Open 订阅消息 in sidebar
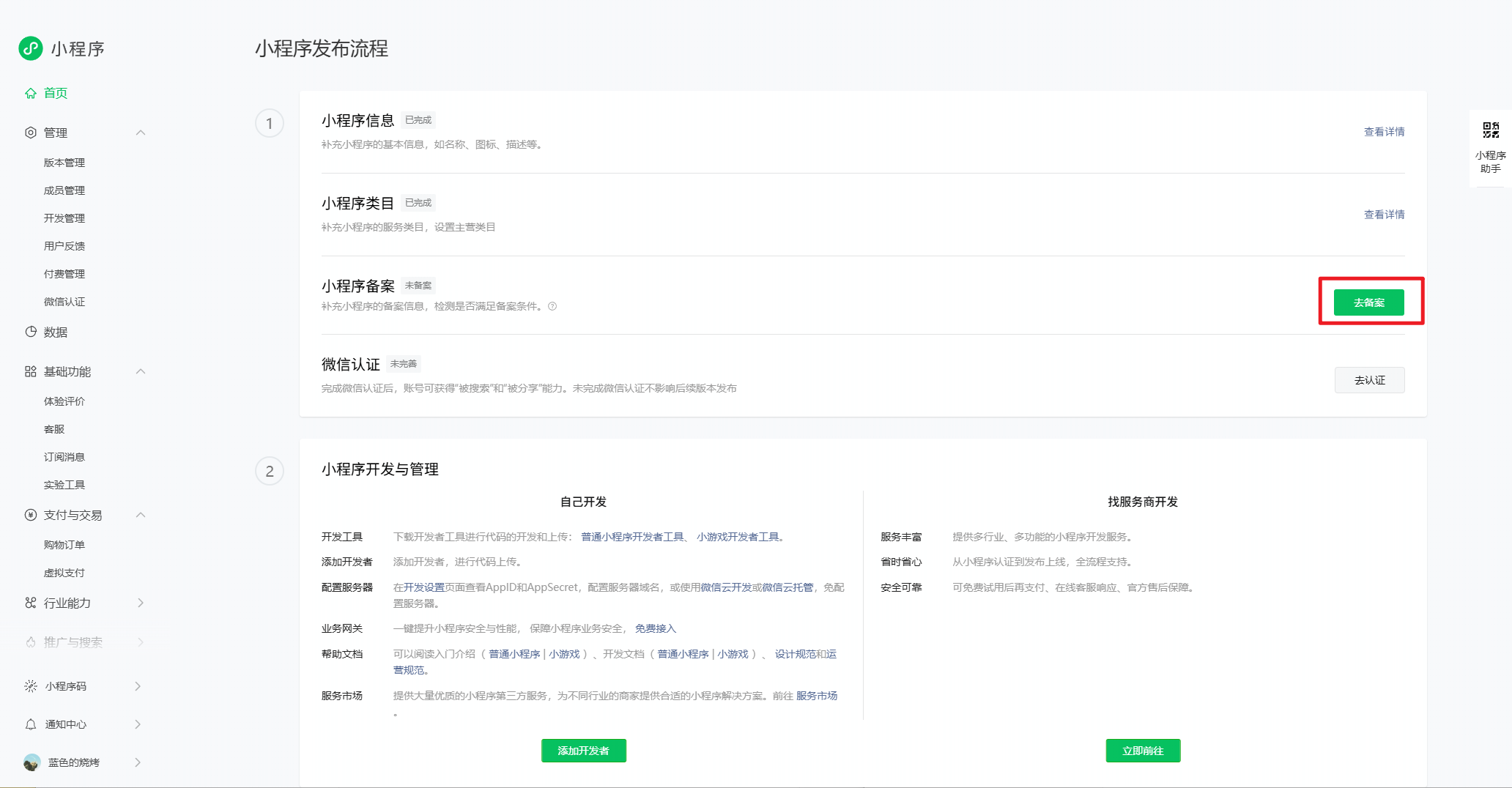This screenshot has height=788, width=1512. click(64, 457)
